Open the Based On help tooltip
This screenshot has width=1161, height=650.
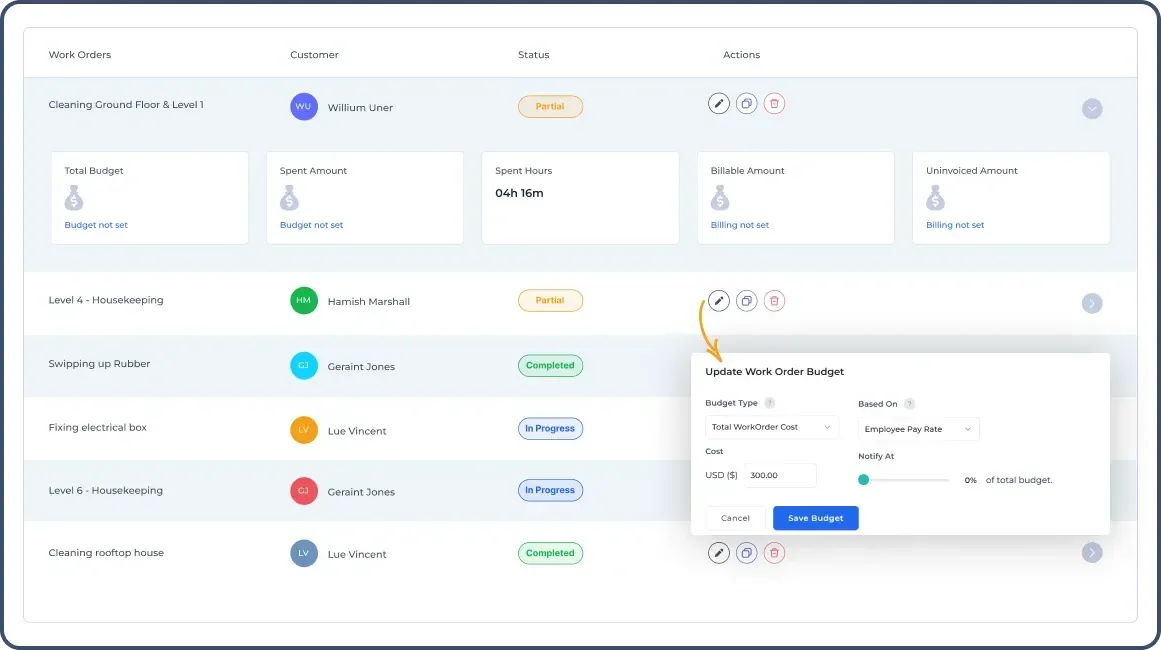click(x=908, y=404)
